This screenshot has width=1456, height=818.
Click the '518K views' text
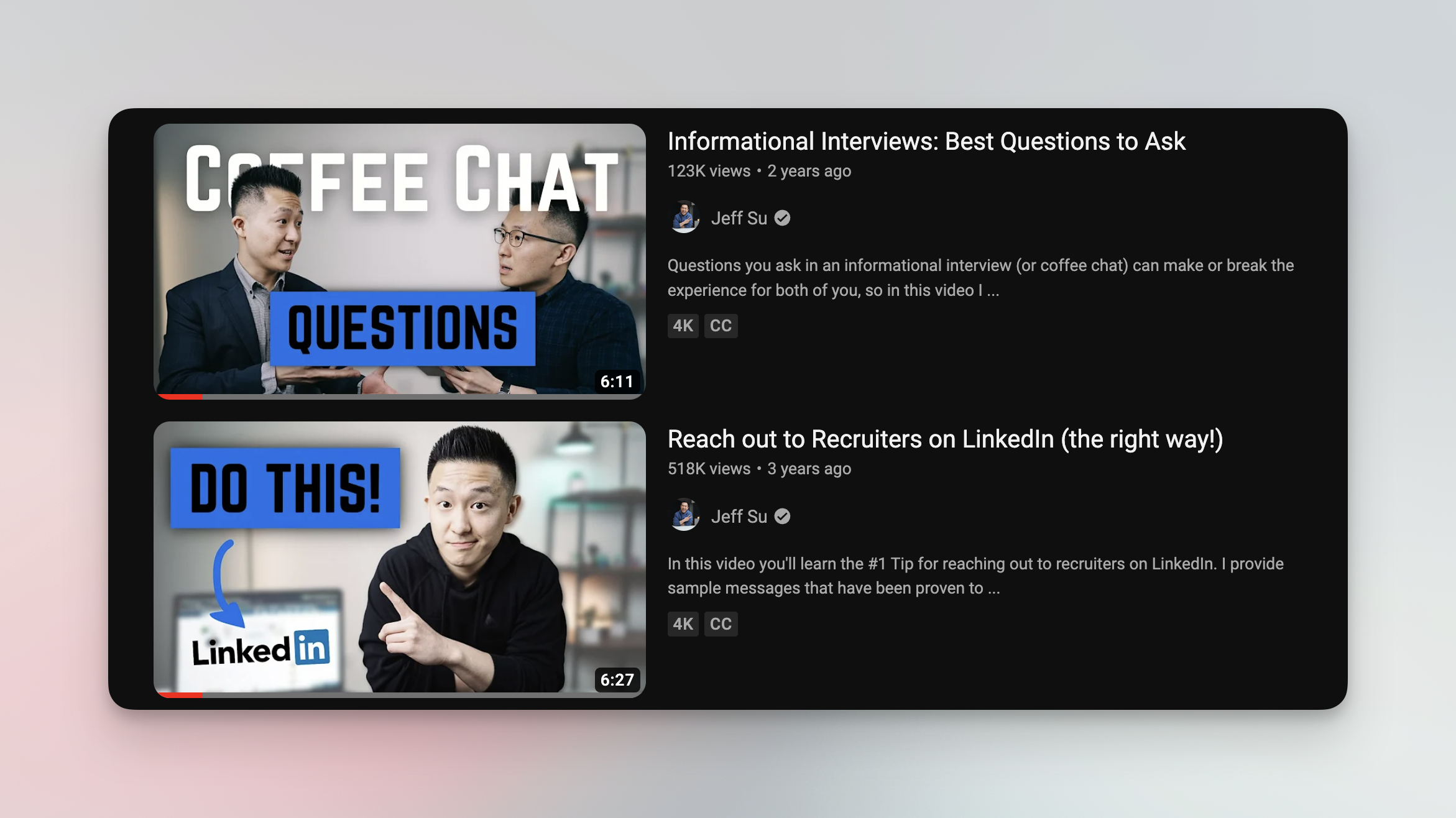tap(709, 469)
